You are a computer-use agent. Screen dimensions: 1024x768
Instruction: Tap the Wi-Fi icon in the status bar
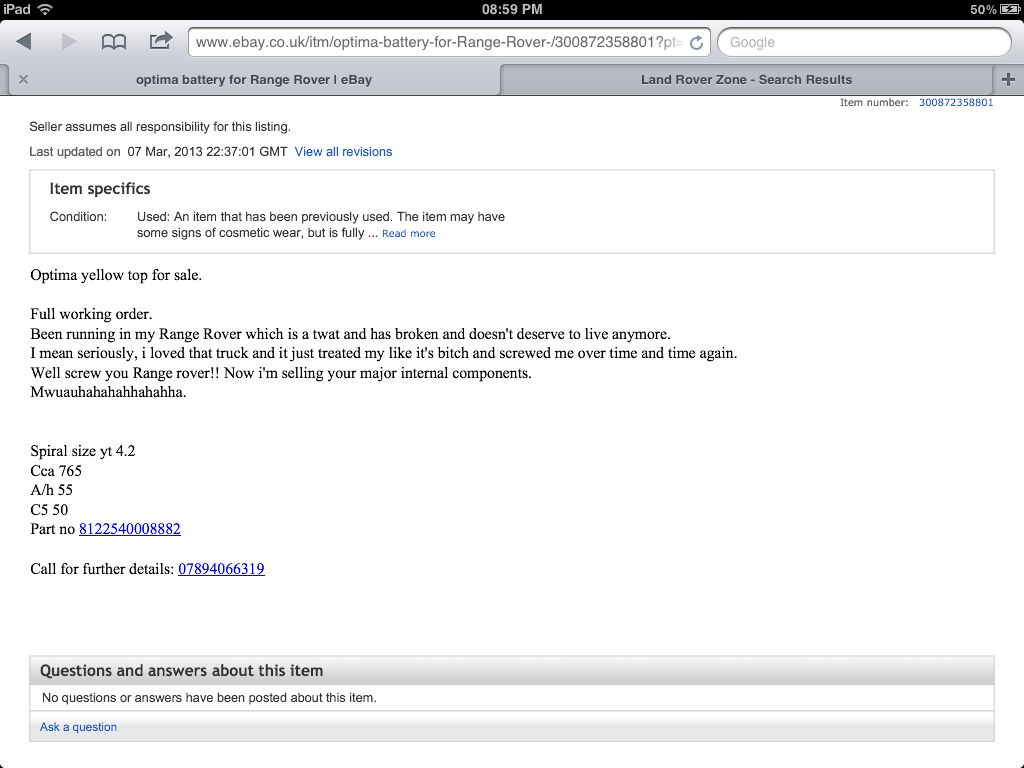(45, 9)
